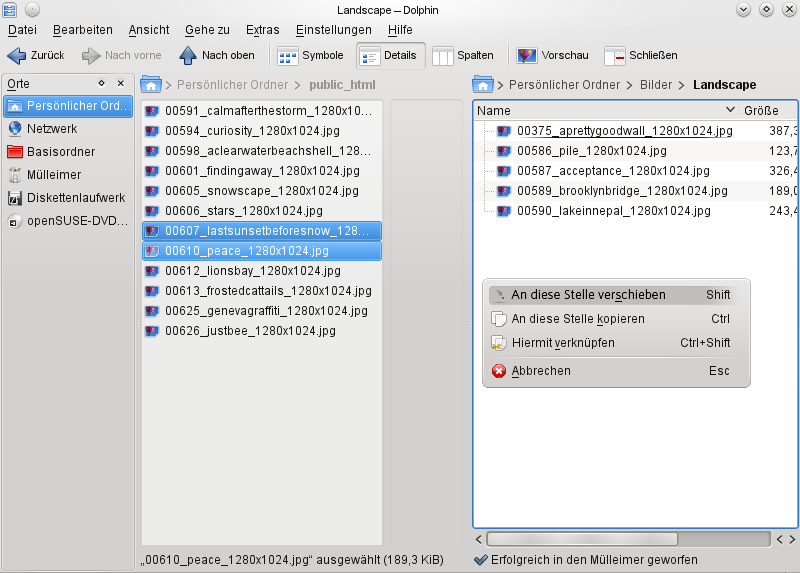Choose An diese Stelle verschieben

coord(588,295)
